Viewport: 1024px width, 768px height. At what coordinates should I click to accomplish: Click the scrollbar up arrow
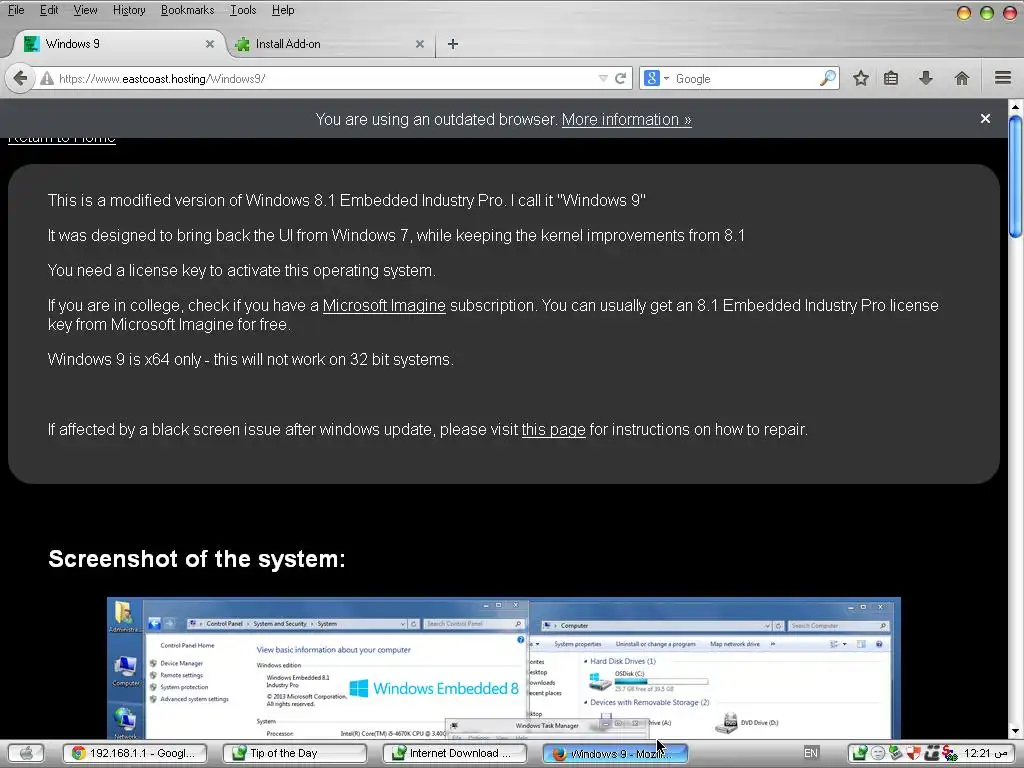click(1015, 106)
